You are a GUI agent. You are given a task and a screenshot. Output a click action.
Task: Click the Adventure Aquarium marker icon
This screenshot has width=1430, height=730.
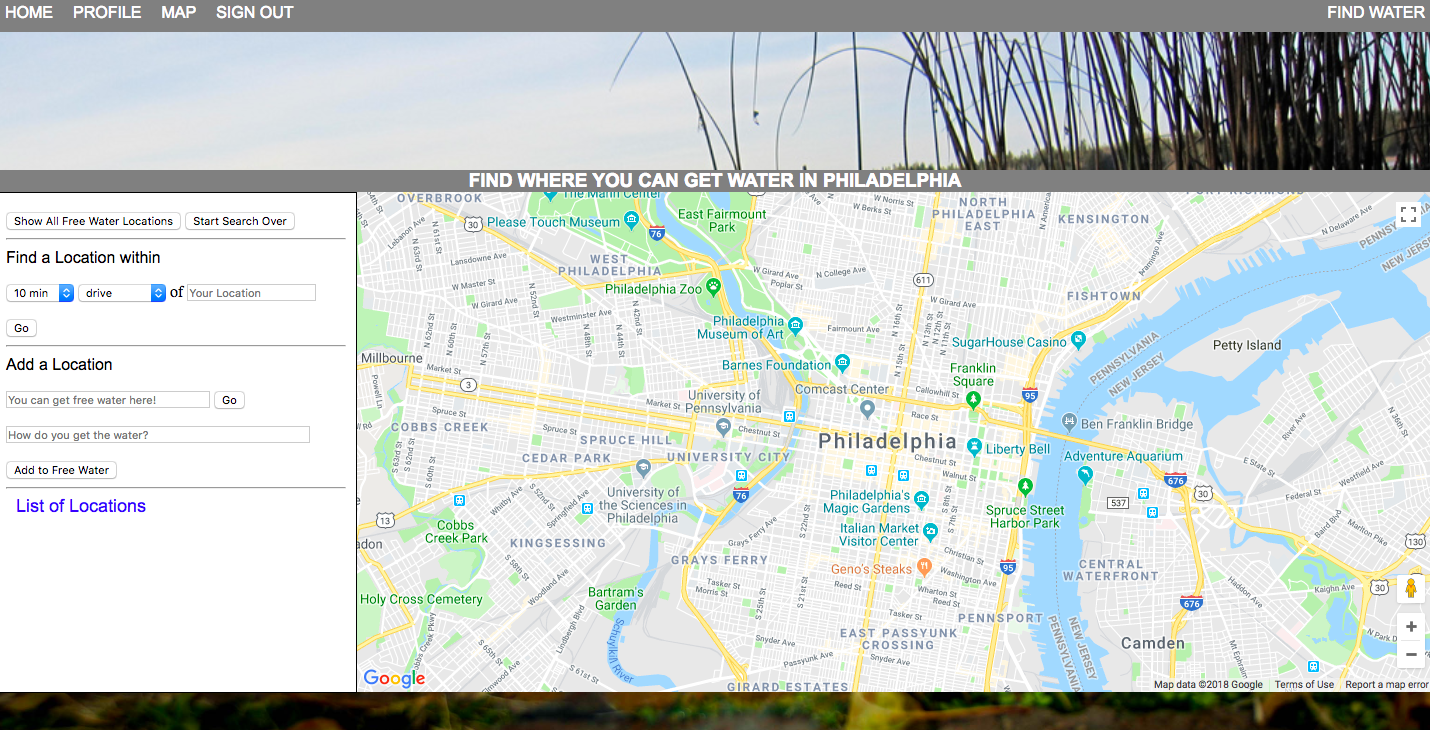(1085, 475)
